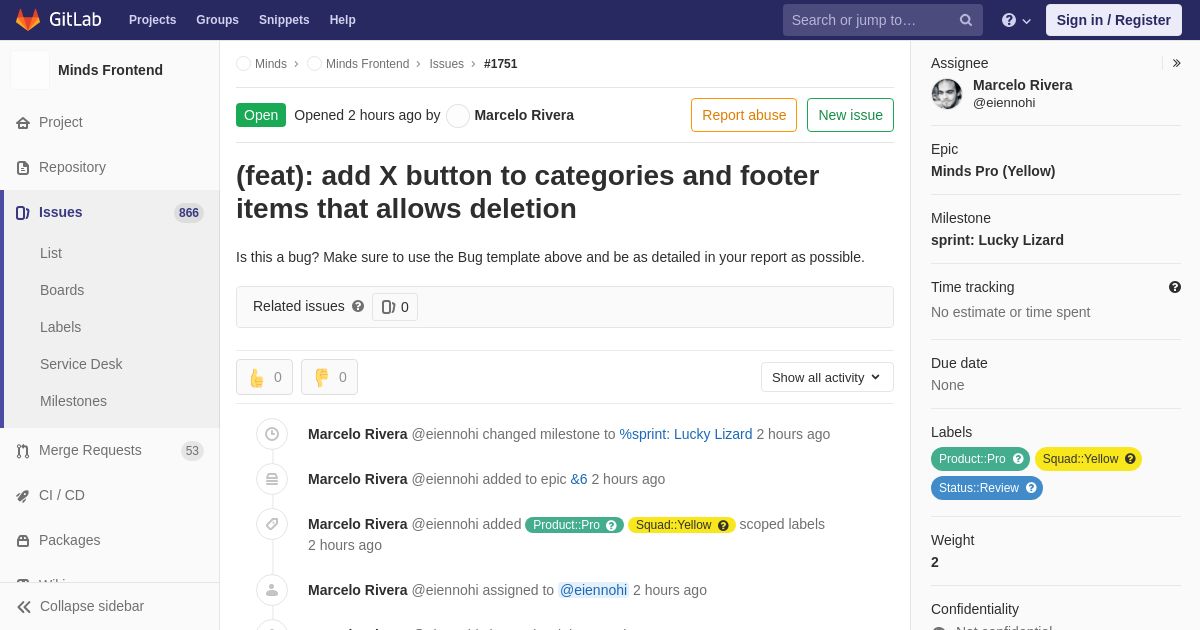
Task: Click the milestone clock activity icon
Action: 272,434
